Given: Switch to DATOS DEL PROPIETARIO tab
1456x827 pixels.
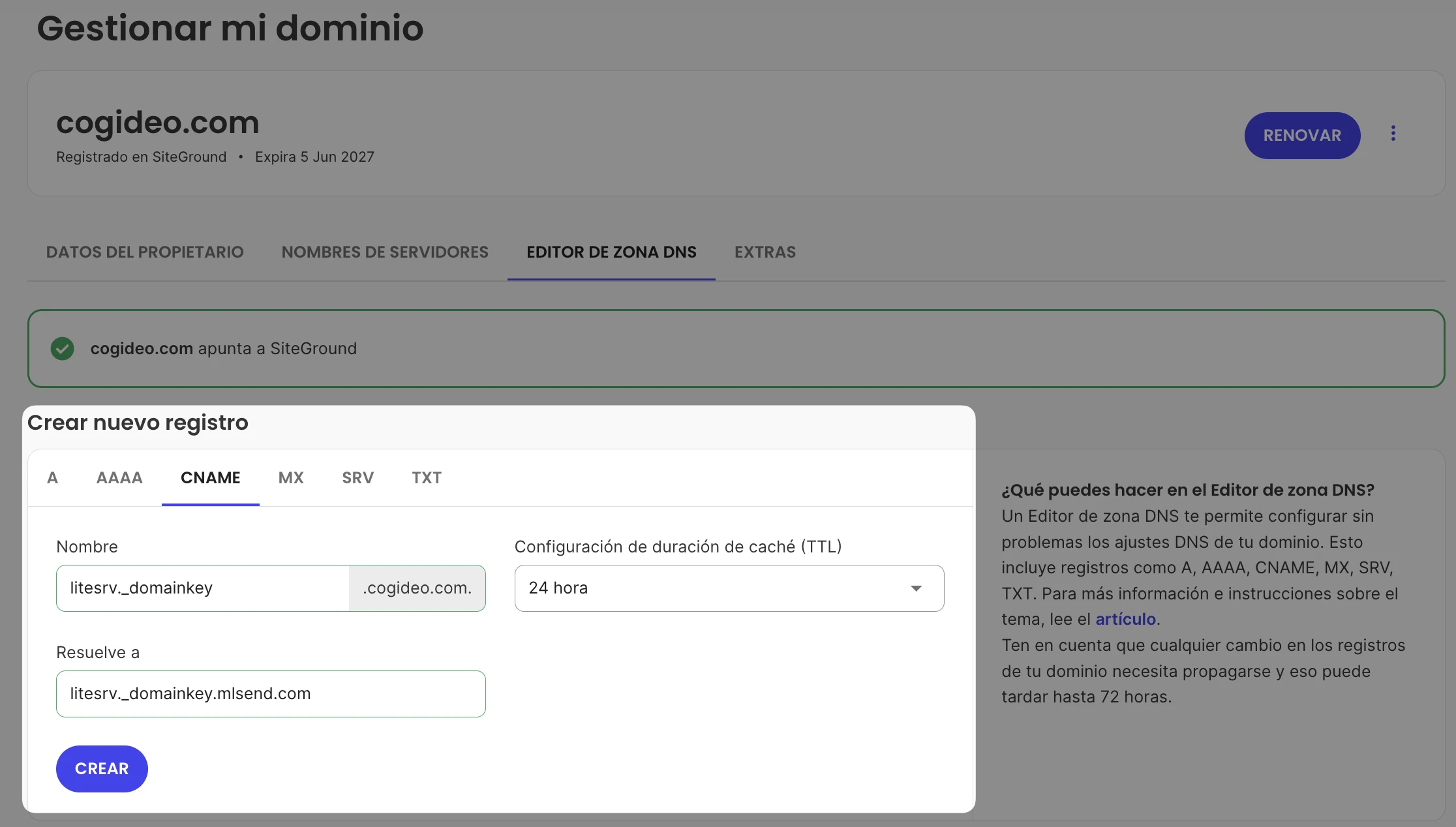Looking at the screenshot, I should coord(145,252).
